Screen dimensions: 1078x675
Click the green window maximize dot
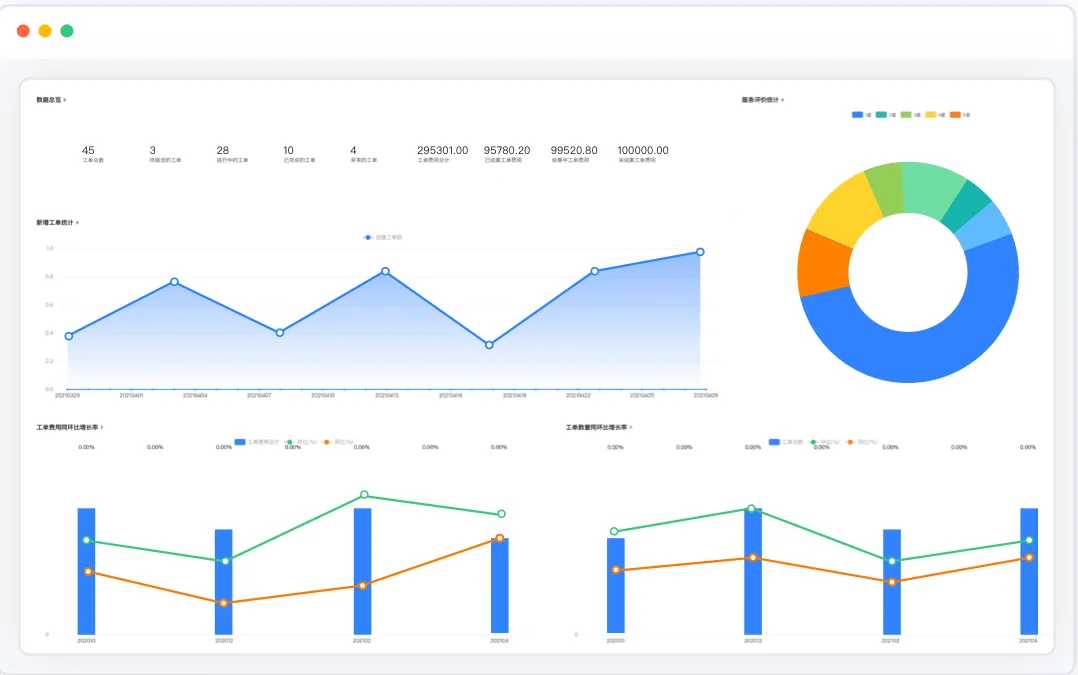tap(67, 31)
